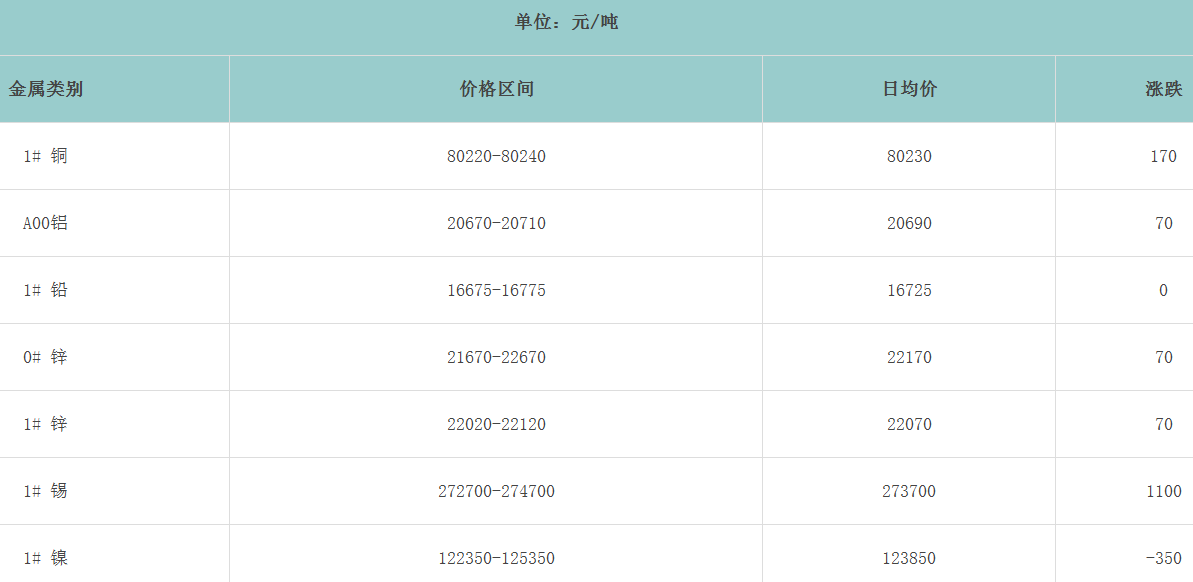1193x582 pixels.
Task: Click copper daily average 80230
Action: [909, 156]
